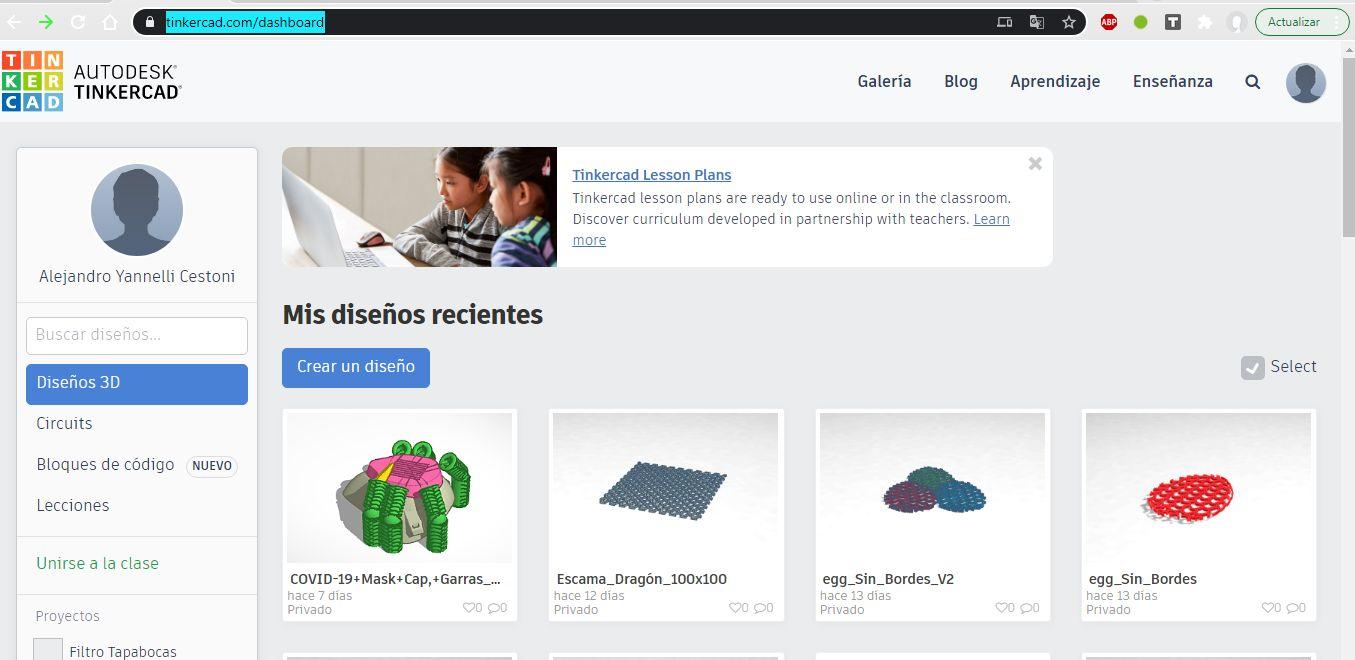Open COVID-19+Mask+Cap design thumbnail
The image size is (1355, 660).
[x=399, y=488]
